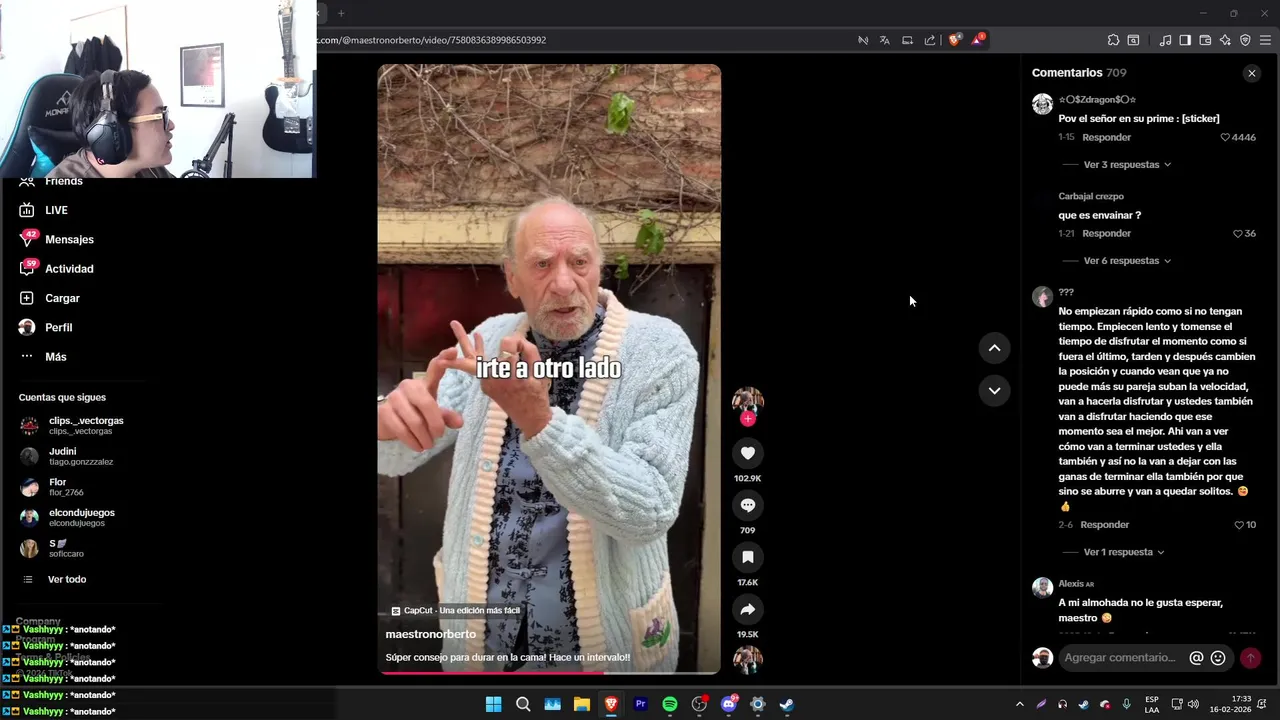The image size is (1280, 720).
Task: Like the 'que es envainar ?' comment
Action: click(1238, 233)
